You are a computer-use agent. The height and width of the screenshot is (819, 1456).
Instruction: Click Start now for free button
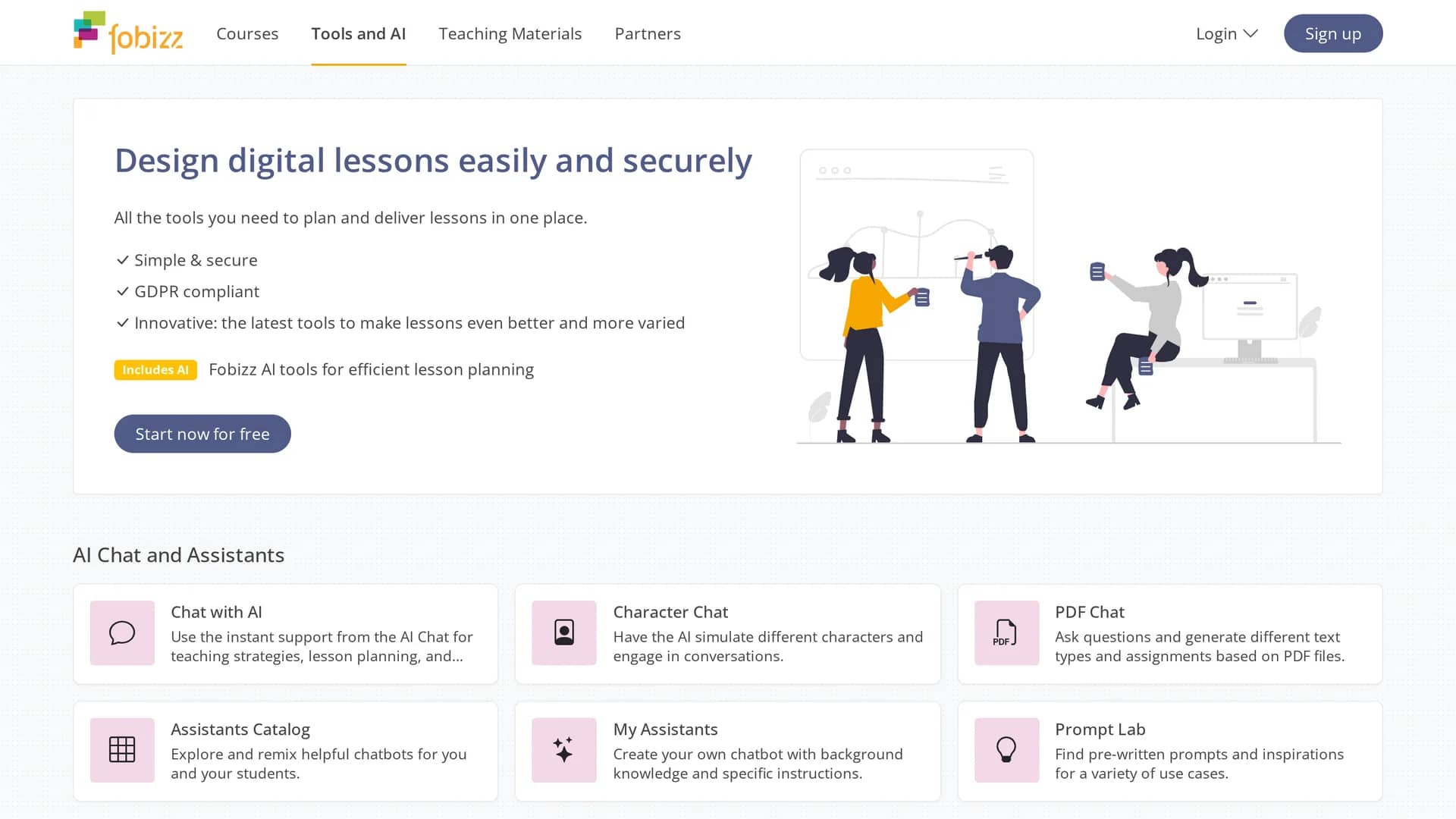click(x=202, y=434)
